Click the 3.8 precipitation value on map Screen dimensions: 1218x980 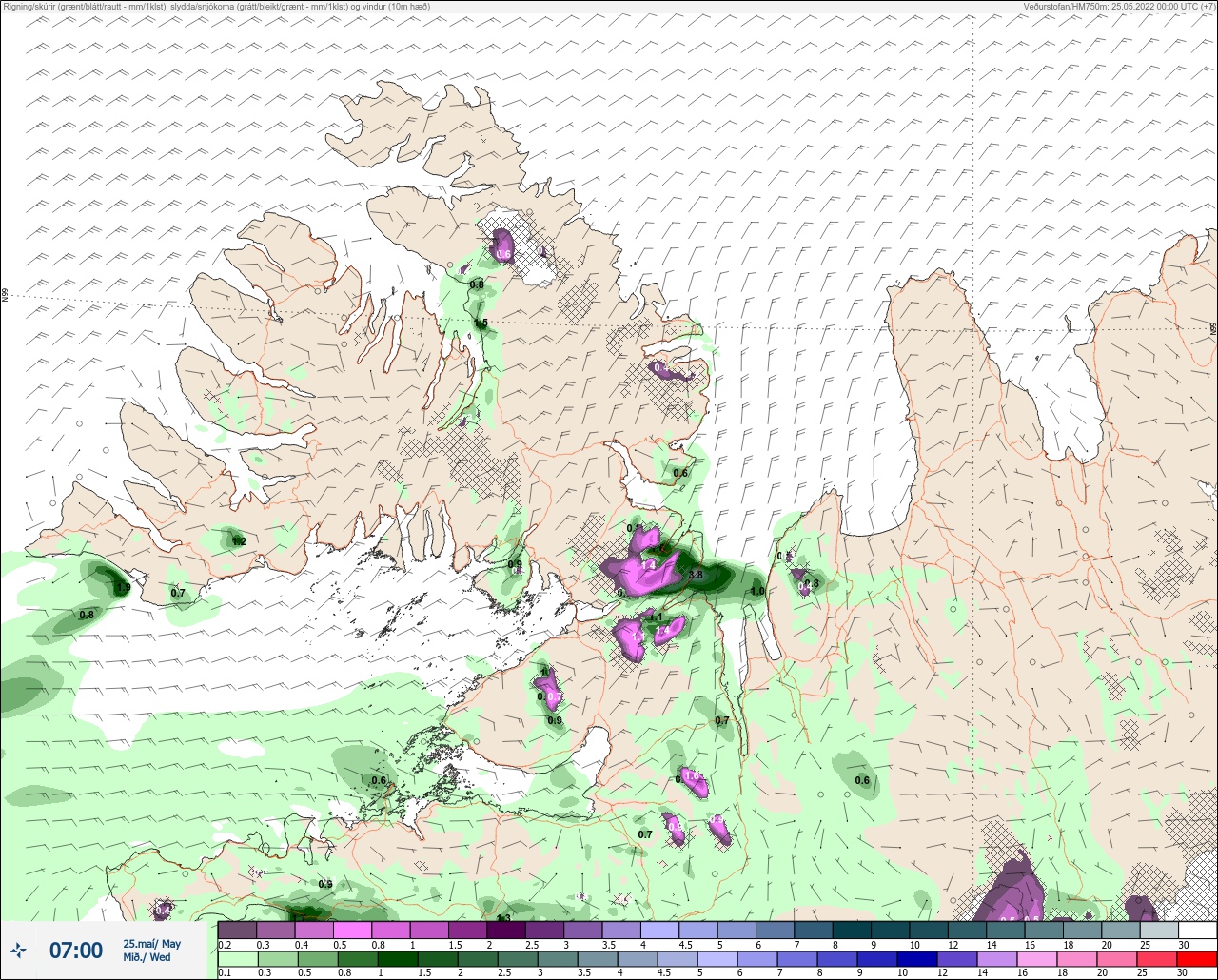(x=695, y=575)
